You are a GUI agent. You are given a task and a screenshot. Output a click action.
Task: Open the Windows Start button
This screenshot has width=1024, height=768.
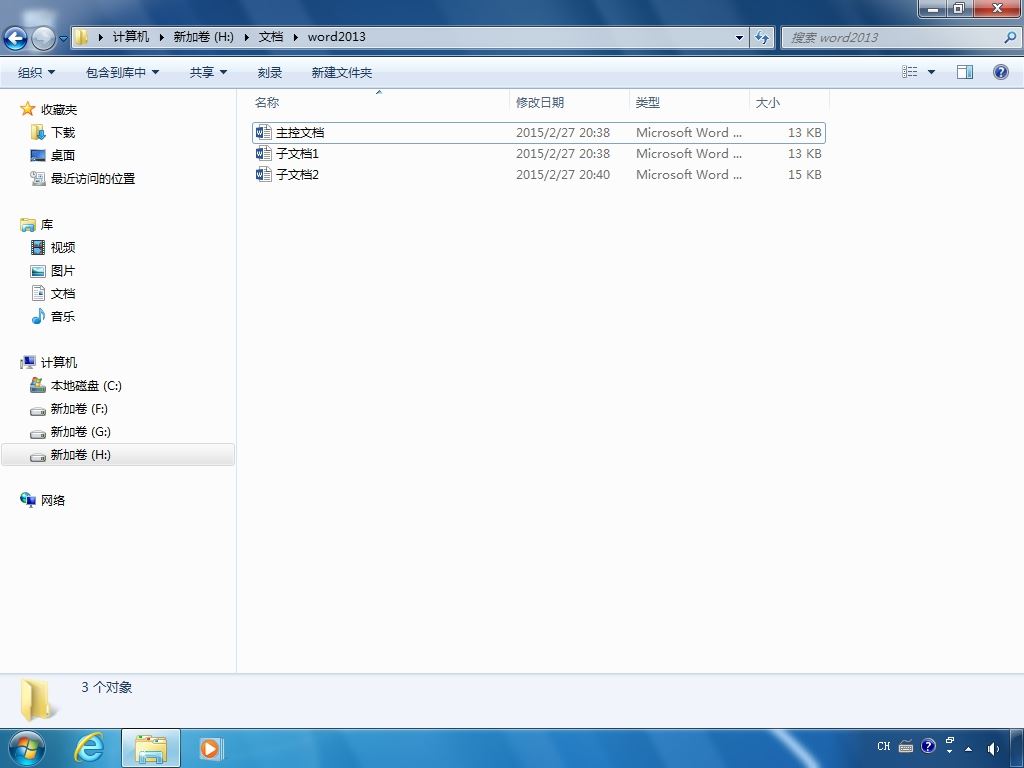(26, 748)
